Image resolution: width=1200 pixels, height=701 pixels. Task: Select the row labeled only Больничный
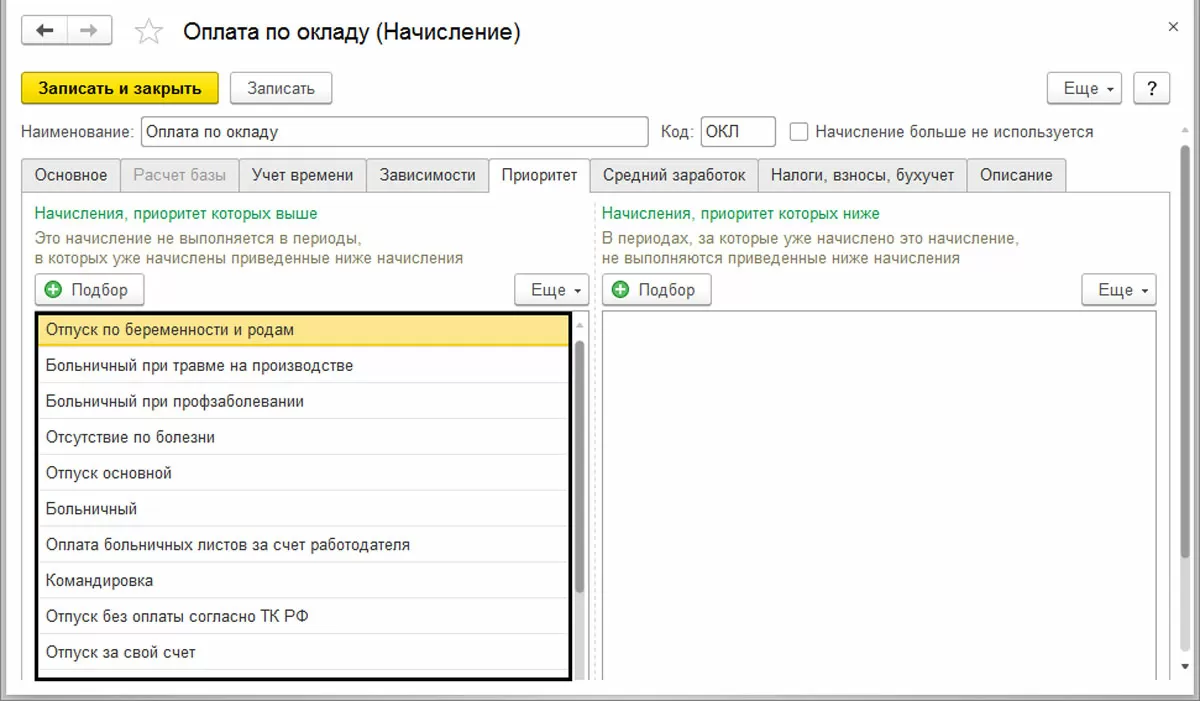coord(303,509)
